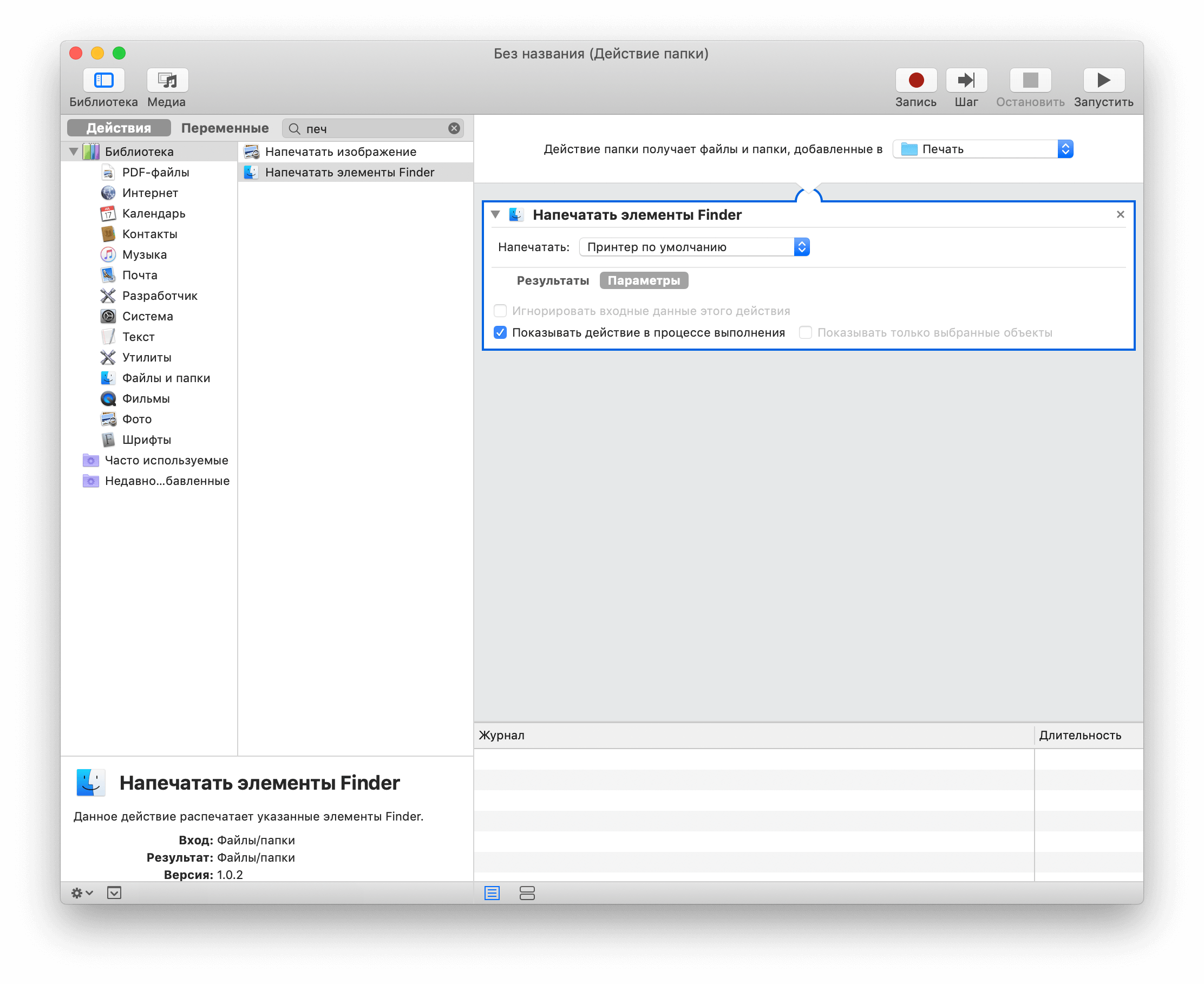Select the Утилиты category
Screen dimensions: 1204x984
(147, 357)
